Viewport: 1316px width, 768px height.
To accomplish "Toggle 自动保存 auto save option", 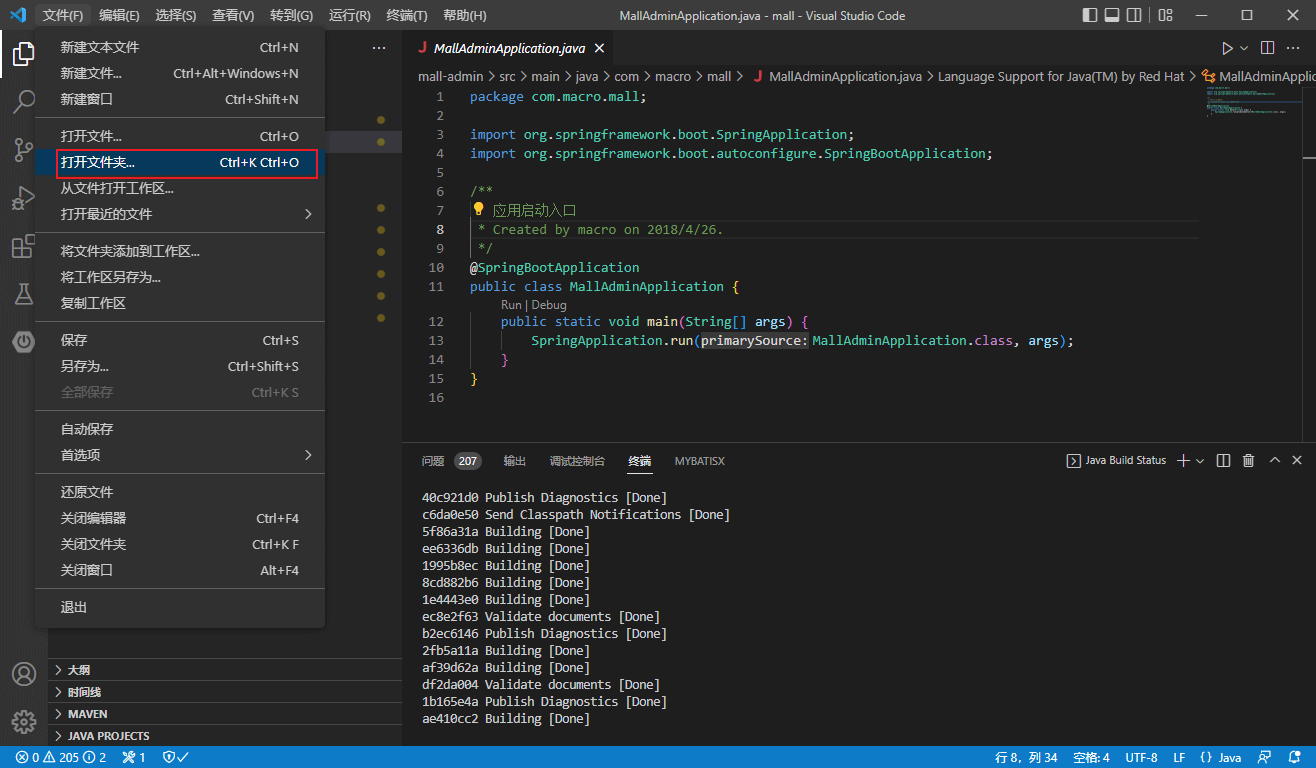I will coord(180,429).
